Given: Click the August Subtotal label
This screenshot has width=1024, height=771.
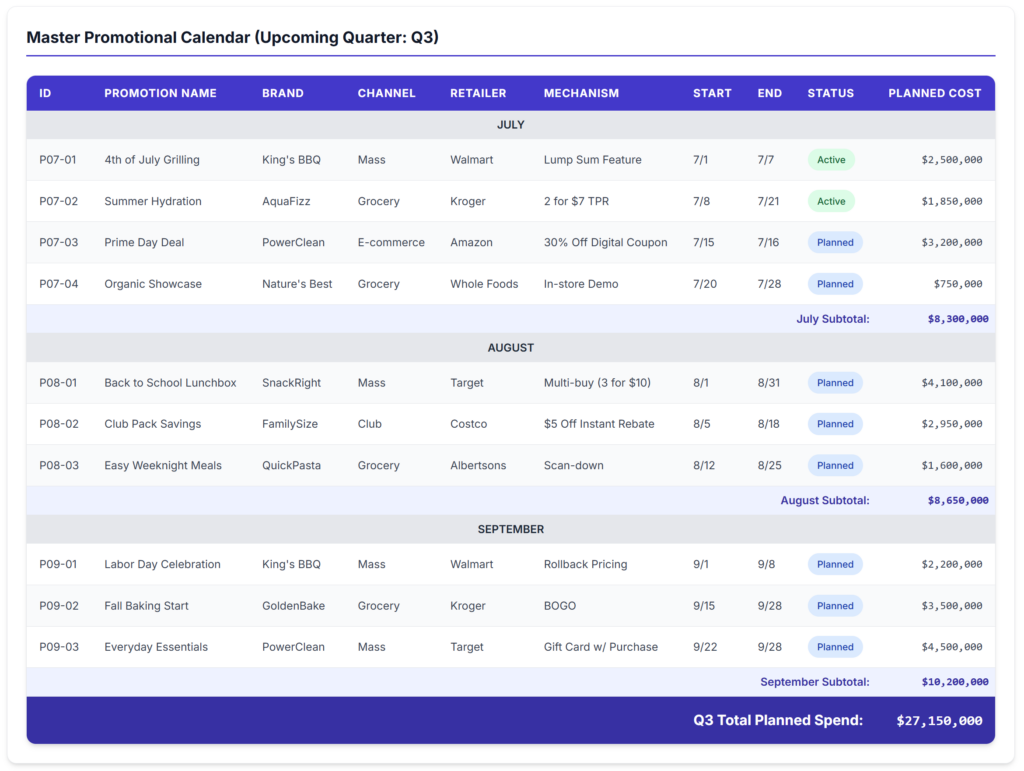Looking at the screenshot, I should pyautogui.click(x=825, y=501).
